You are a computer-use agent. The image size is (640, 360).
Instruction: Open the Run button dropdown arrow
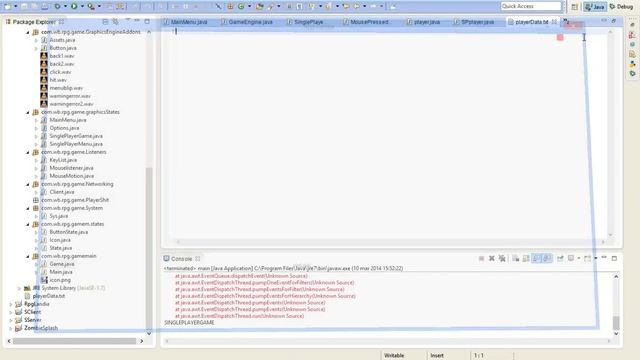click(82, 6)
